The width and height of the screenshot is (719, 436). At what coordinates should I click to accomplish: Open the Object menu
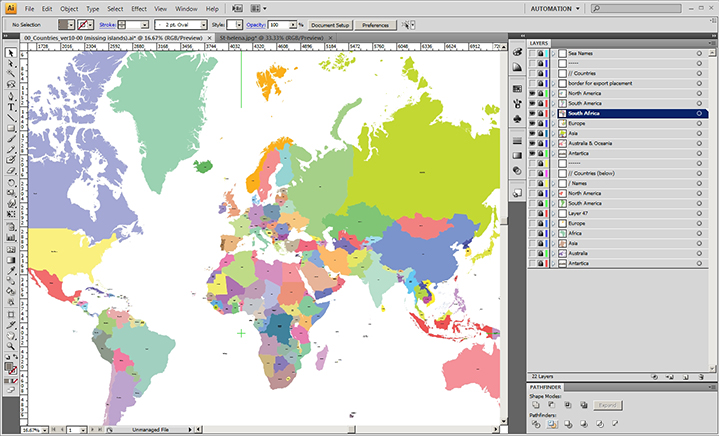pyautogui.click(x=68, y=8)
